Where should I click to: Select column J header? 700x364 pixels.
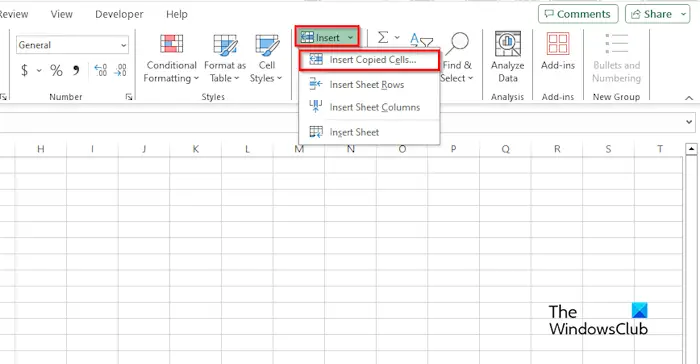click(x=144, y=149)
